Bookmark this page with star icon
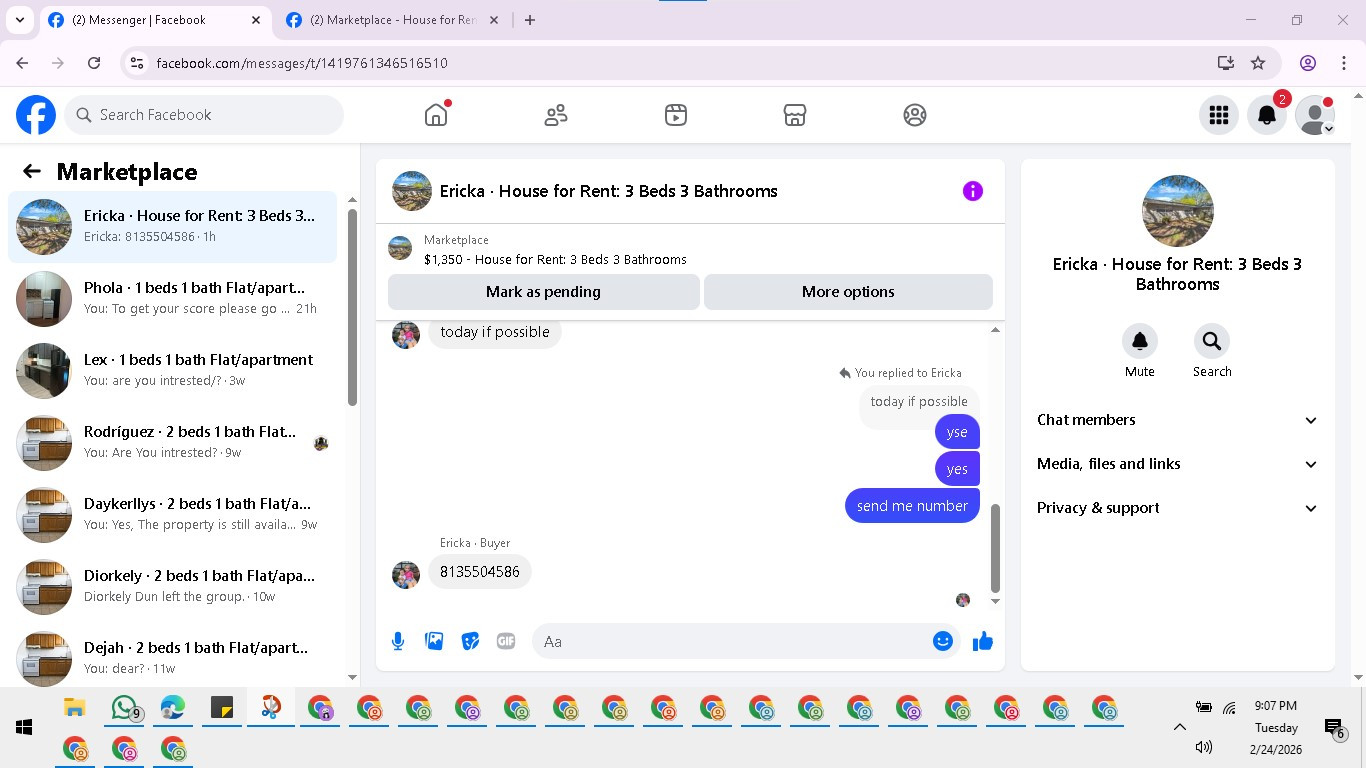This screenshot has width=1366, height=768. [x=1258, y=63]
